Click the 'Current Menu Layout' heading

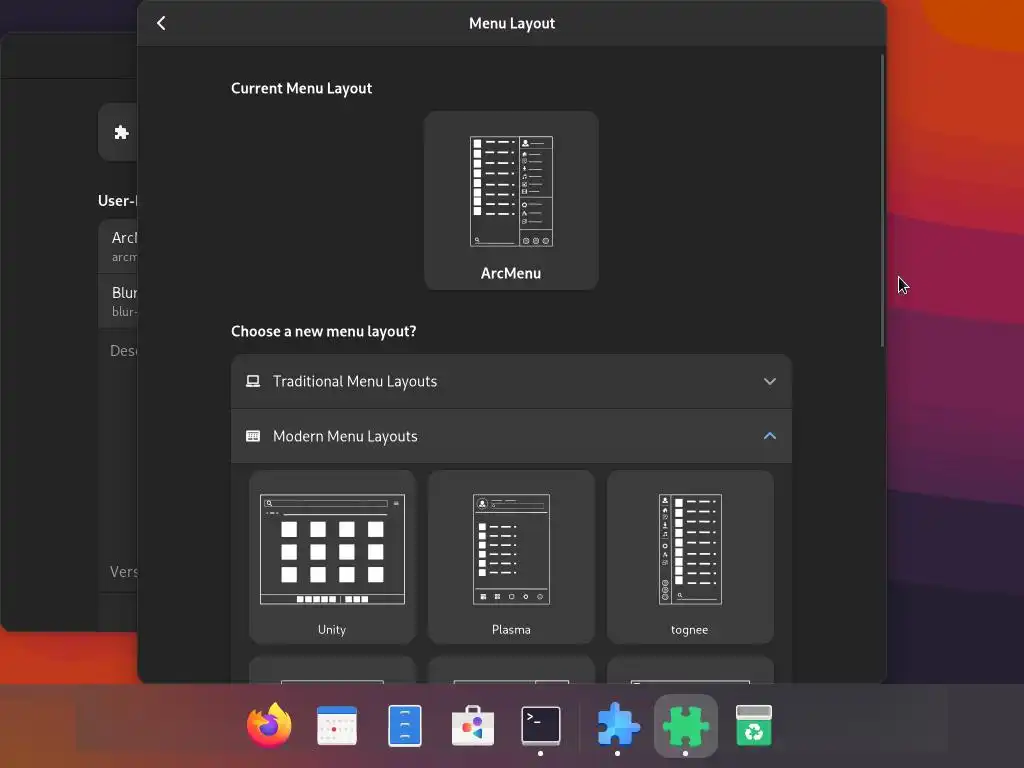[x=302, y=88]
